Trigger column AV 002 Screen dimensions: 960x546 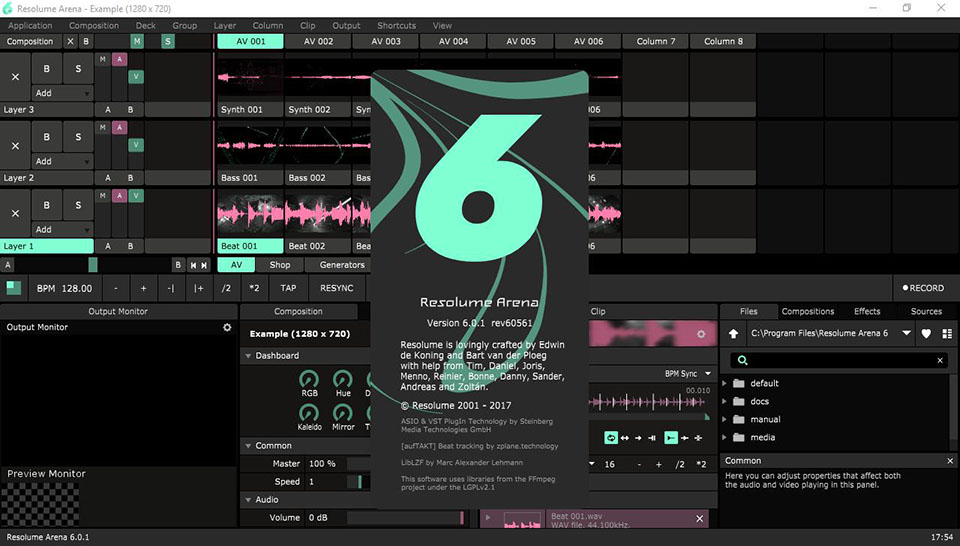coord(318,42)
